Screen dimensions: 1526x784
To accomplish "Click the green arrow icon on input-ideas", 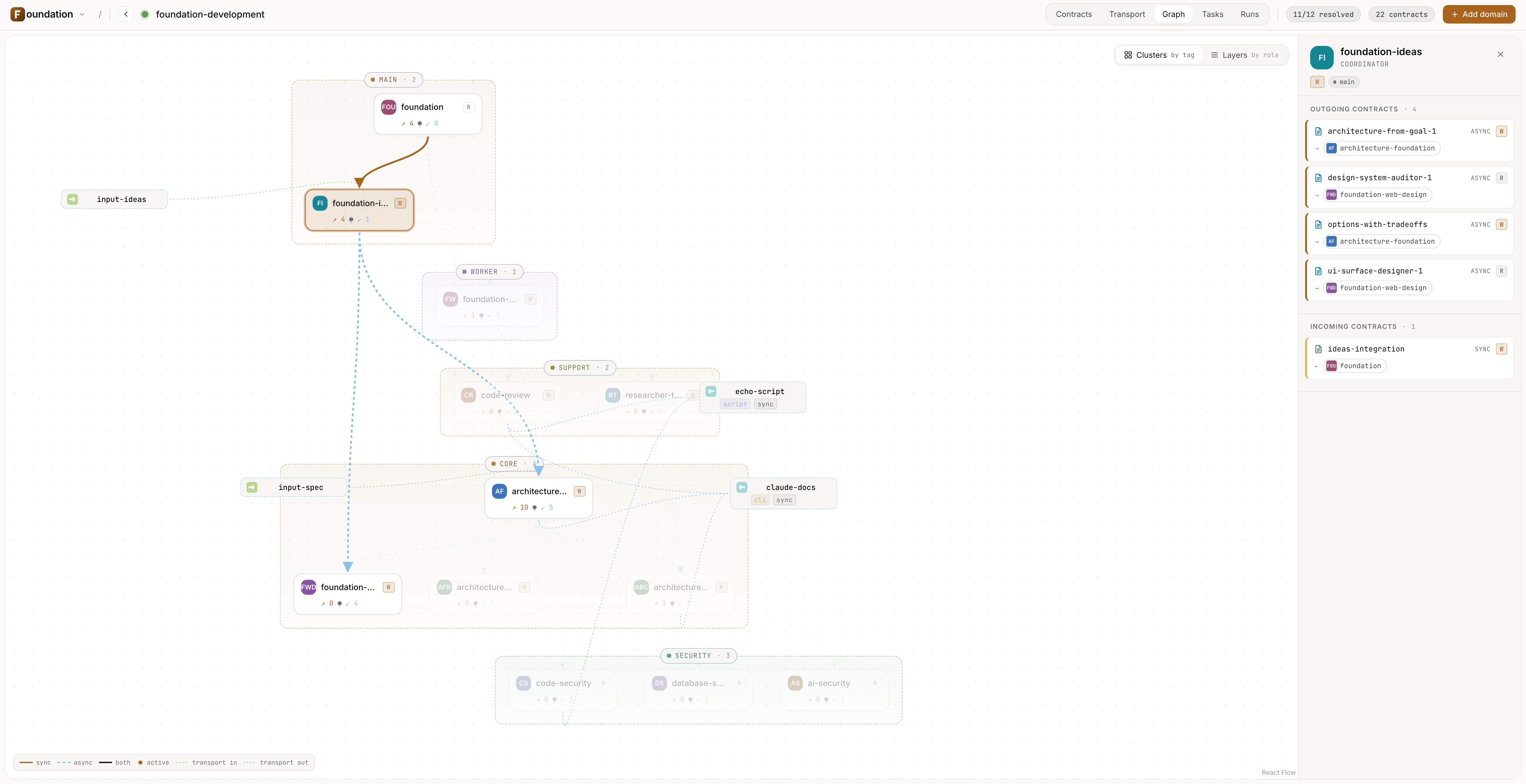I will tap(72, 200).
